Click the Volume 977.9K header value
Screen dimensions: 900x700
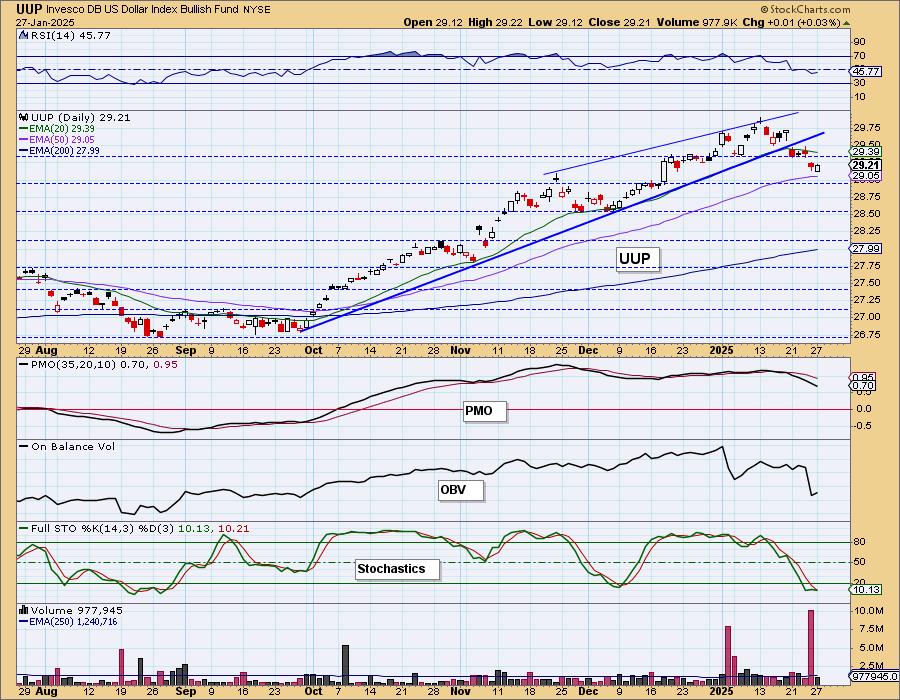pos(697,22)
